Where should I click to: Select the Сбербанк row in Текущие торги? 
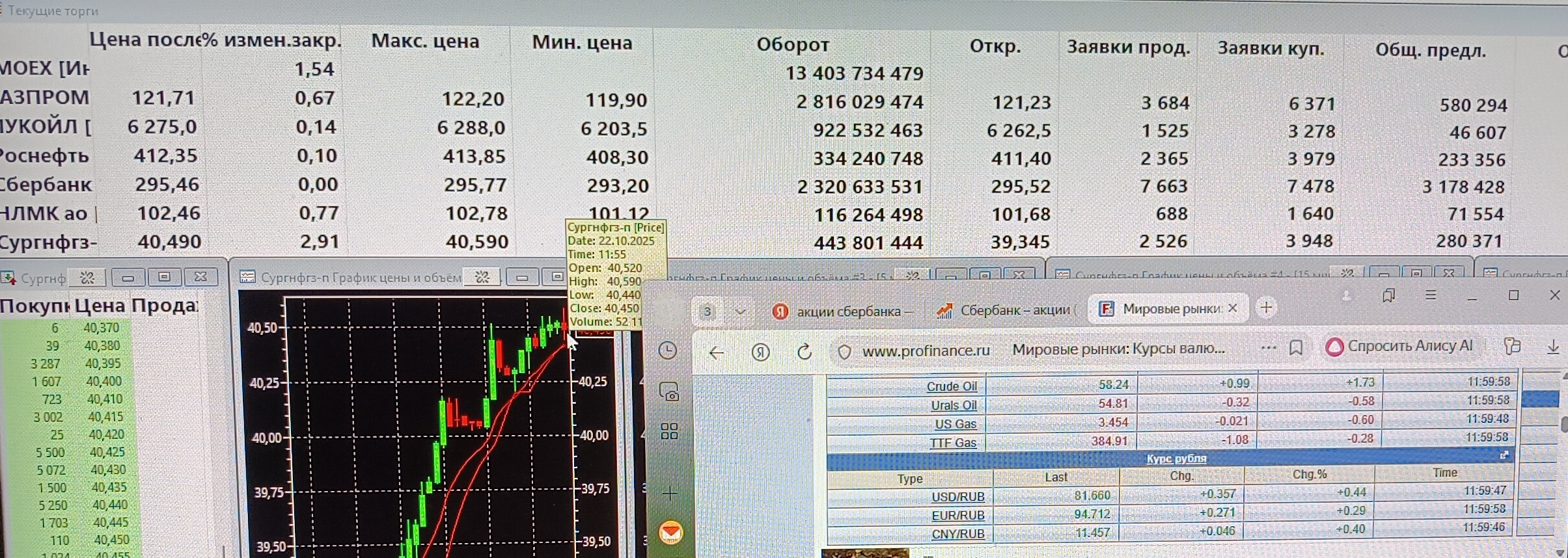click(784, 186)
